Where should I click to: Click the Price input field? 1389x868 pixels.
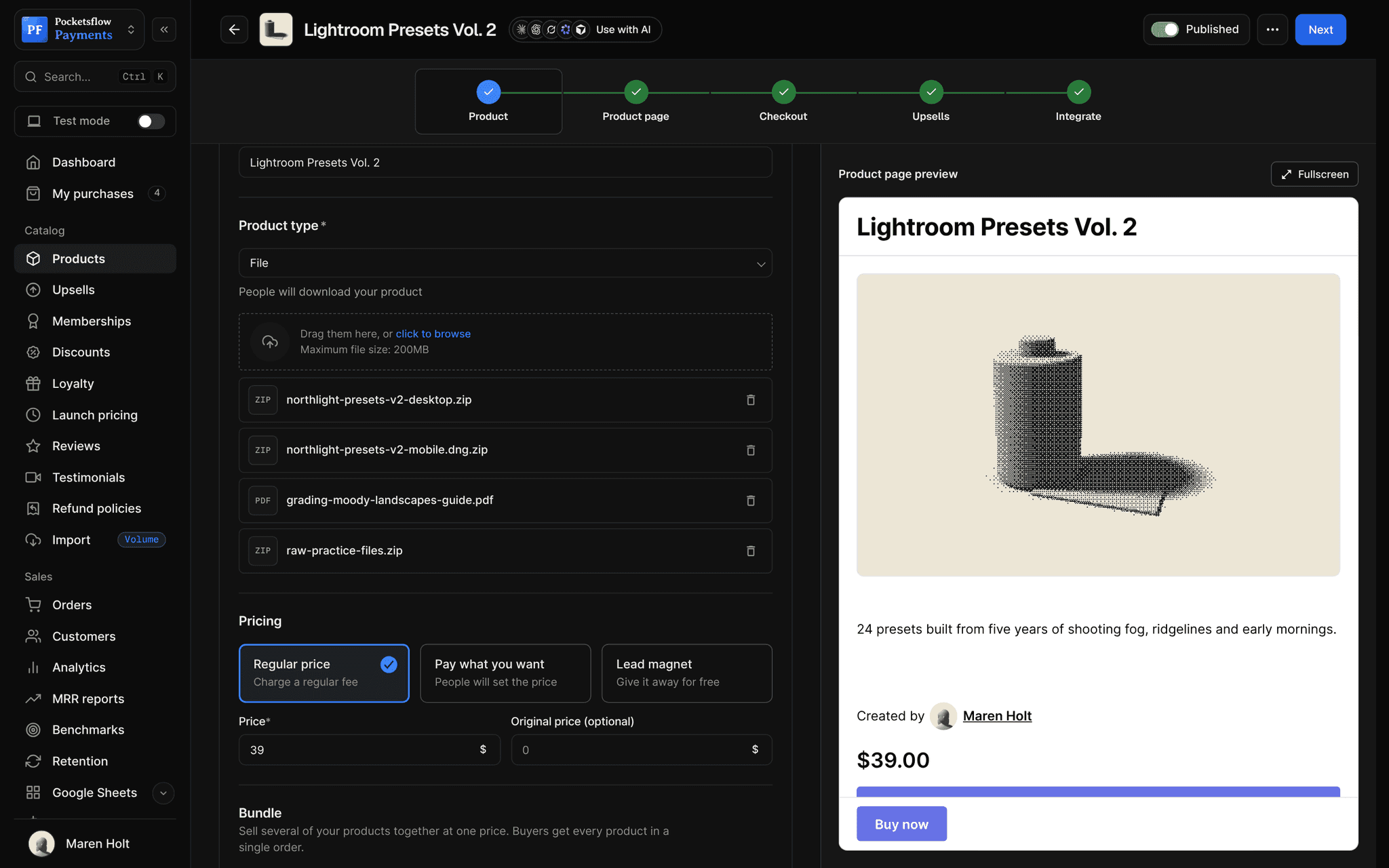point(370,750)
